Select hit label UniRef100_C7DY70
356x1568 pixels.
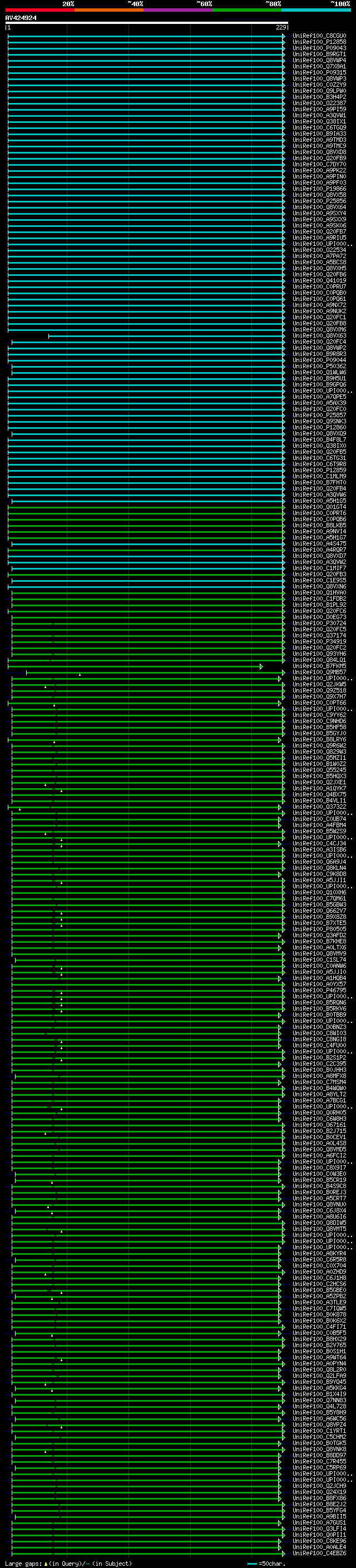click(319, 164)
